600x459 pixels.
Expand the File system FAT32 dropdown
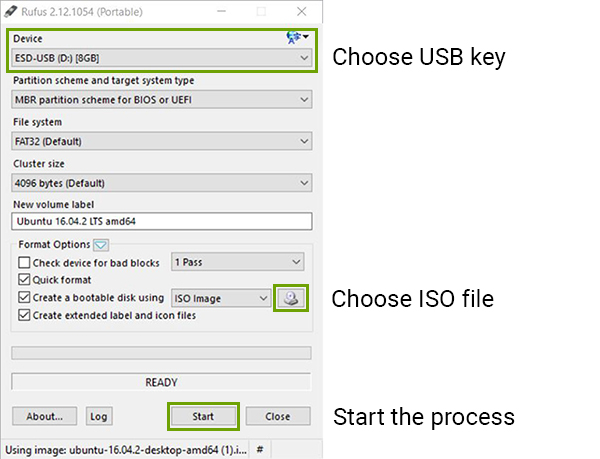coord(162,141)
